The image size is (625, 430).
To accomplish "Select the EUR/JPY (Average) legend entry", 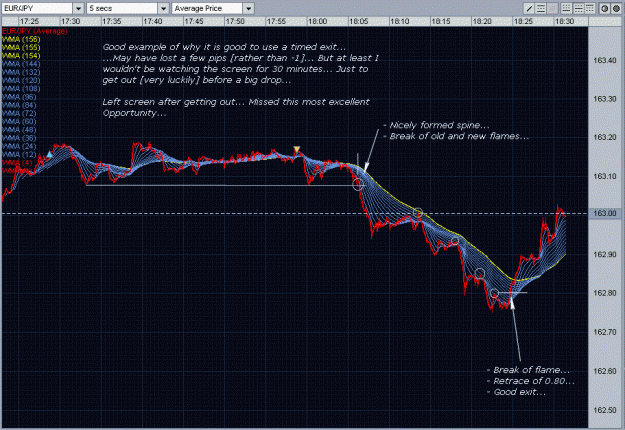I will pyautogui.click(x=35, y=31).
